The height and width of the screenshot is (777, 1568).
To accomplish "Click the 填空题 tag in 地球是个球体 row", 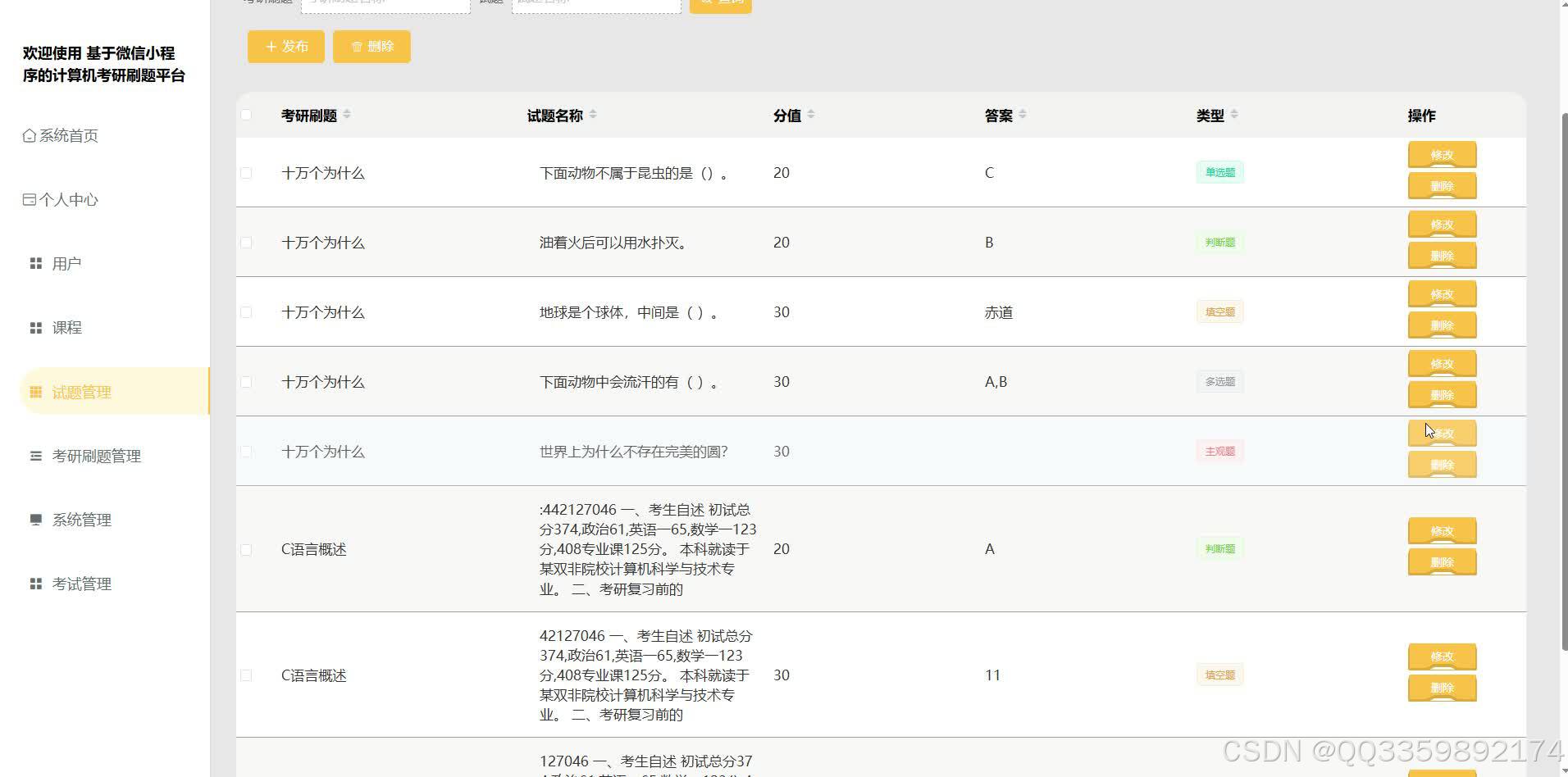I will coord(1219,311).
